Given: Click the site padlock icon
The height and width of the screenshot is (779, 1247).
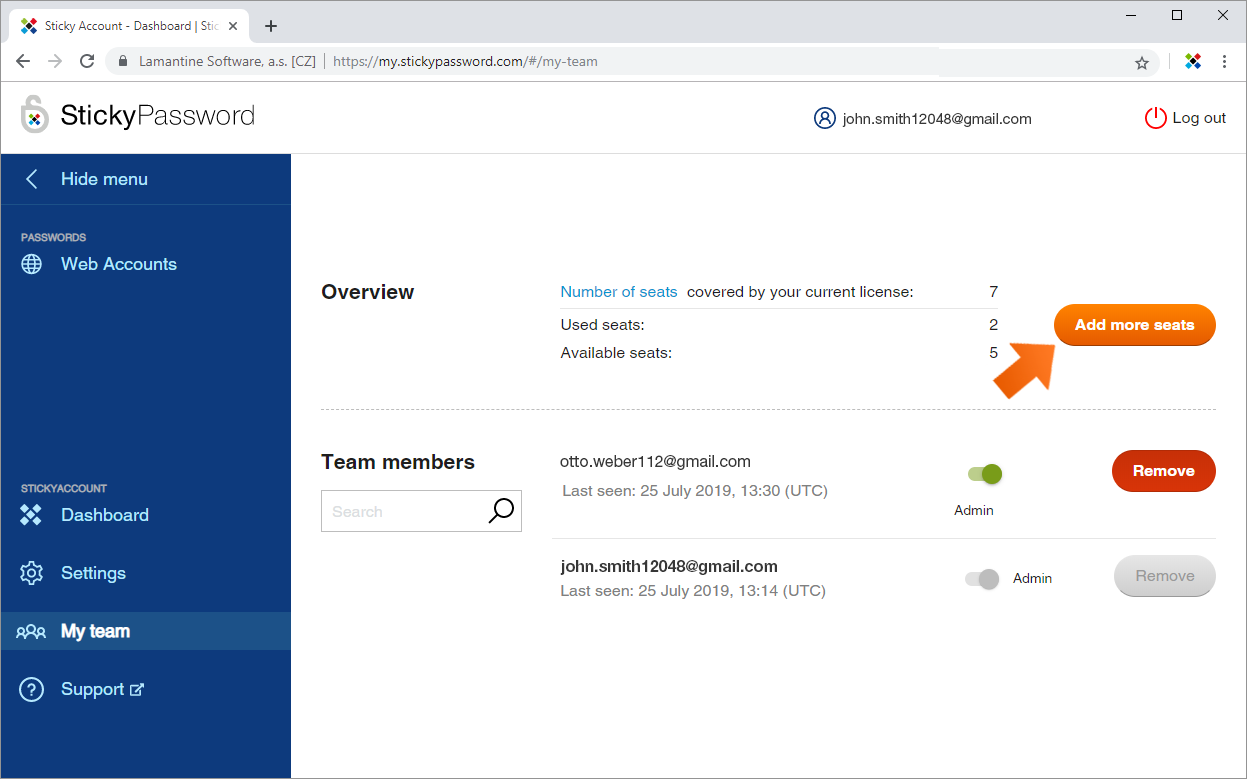Looking at the screenshot, I should point(123,61).
